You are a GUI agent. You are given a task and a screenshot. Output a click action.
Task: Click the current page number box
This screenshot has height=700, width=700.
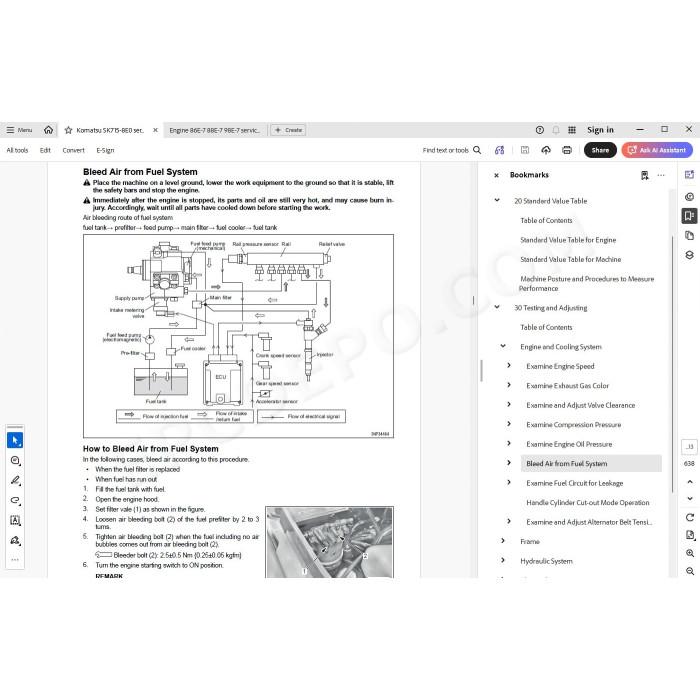[x=689, y=446]
